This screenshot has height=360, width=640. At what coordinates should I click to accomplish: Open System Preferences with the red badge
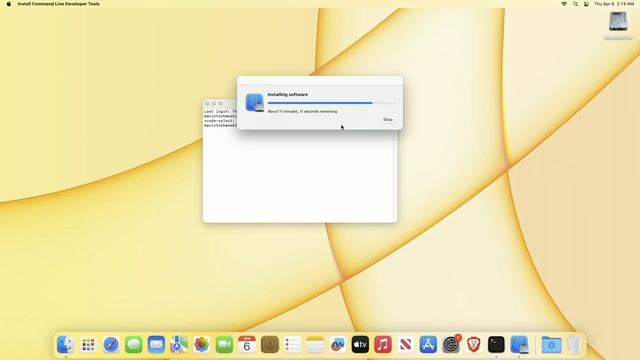[451, 344]
